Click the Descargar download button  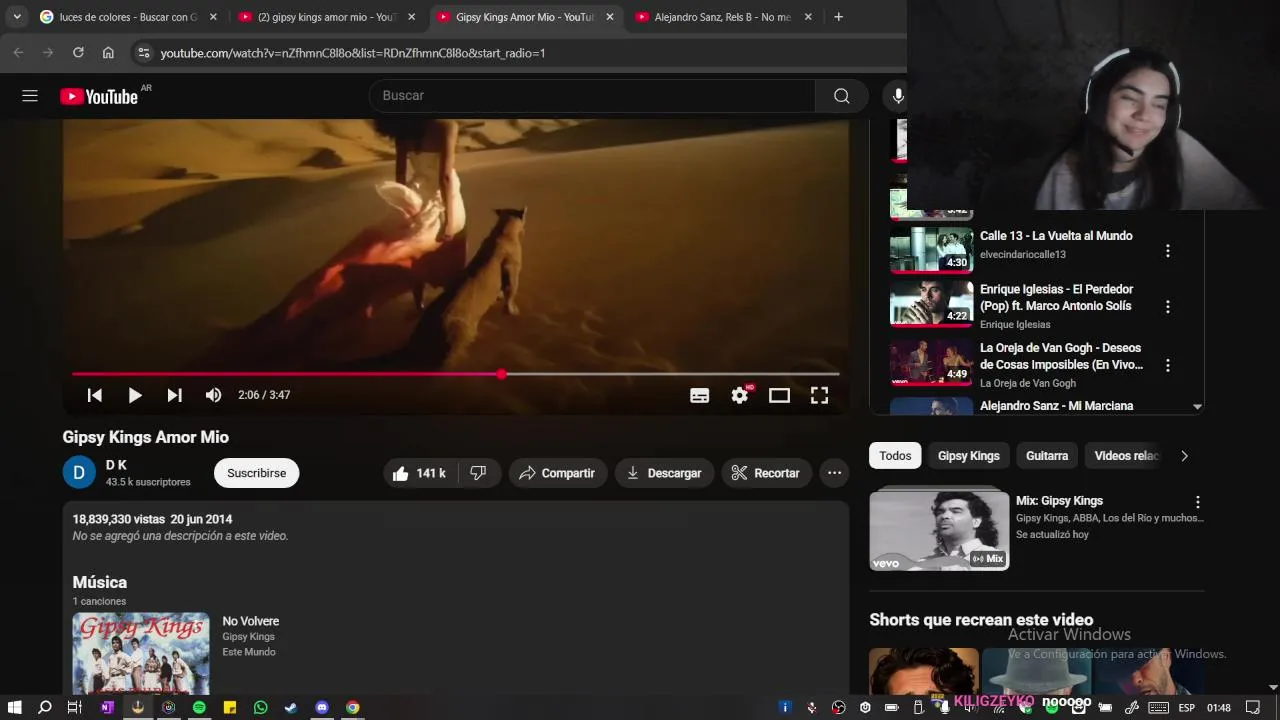pyautogui.click(x=664, y=473)
